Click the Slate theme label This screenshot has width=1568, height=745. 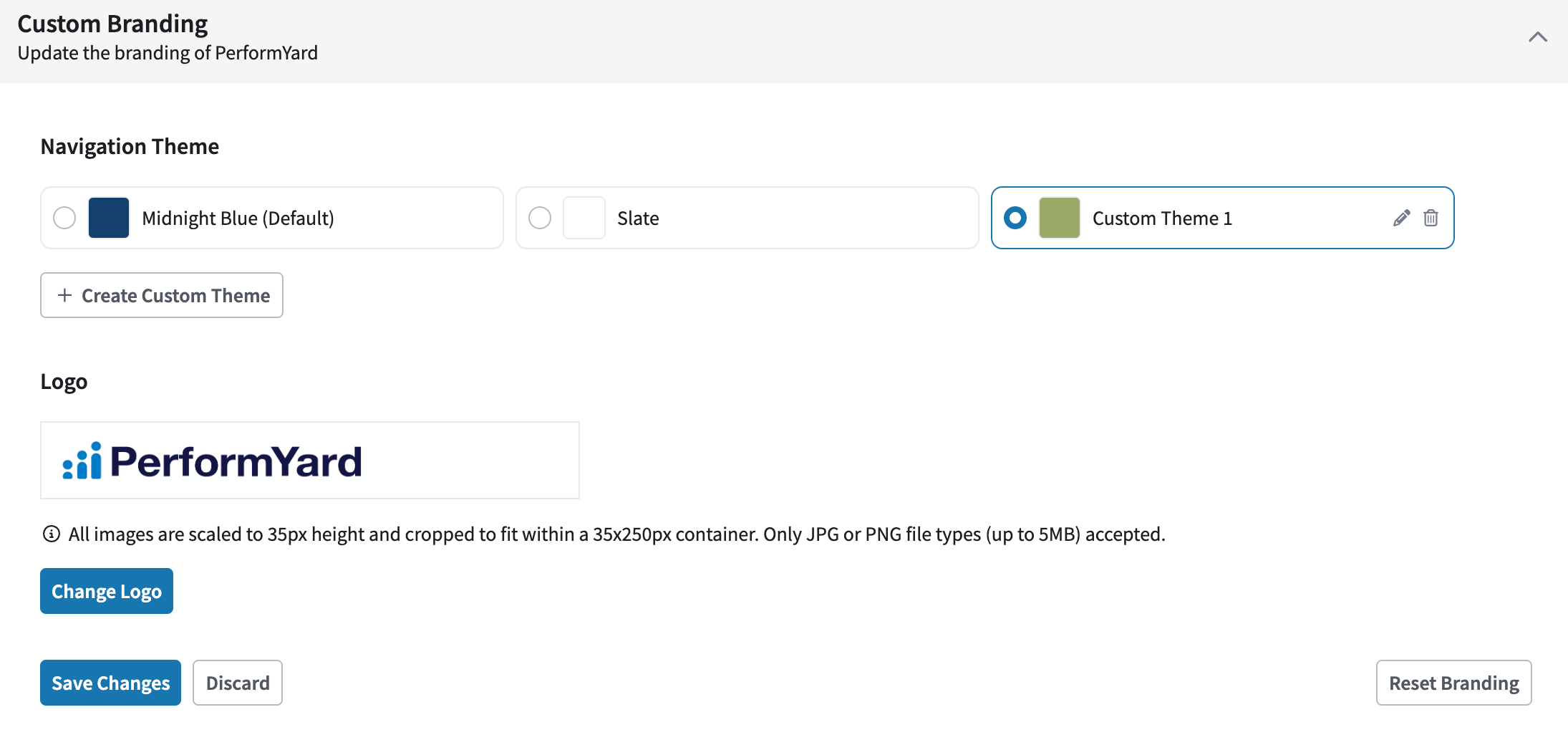(x=638, y=218)
